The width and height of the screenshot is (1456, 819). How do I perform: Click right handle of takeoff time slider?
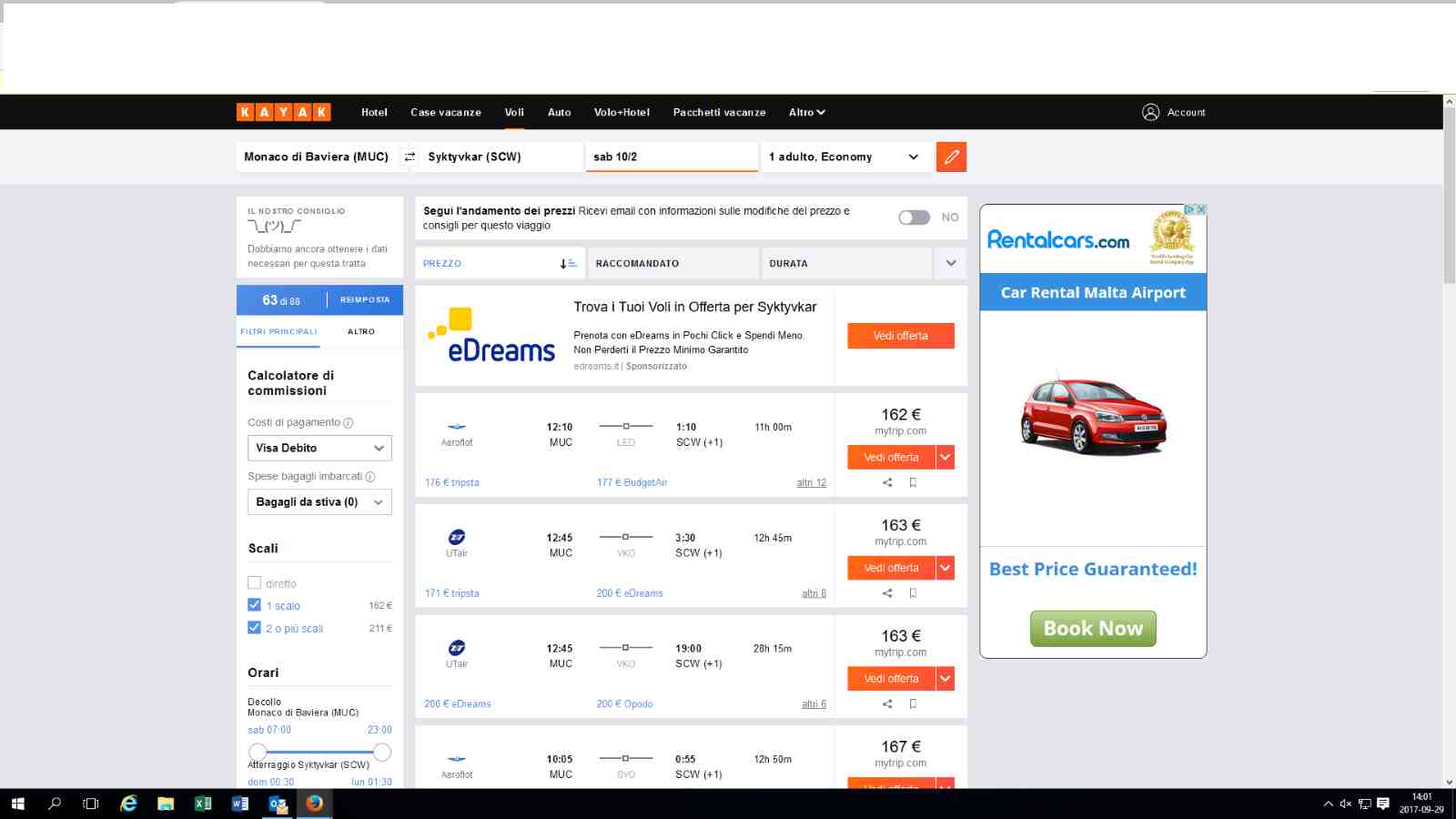pos(382,752)
